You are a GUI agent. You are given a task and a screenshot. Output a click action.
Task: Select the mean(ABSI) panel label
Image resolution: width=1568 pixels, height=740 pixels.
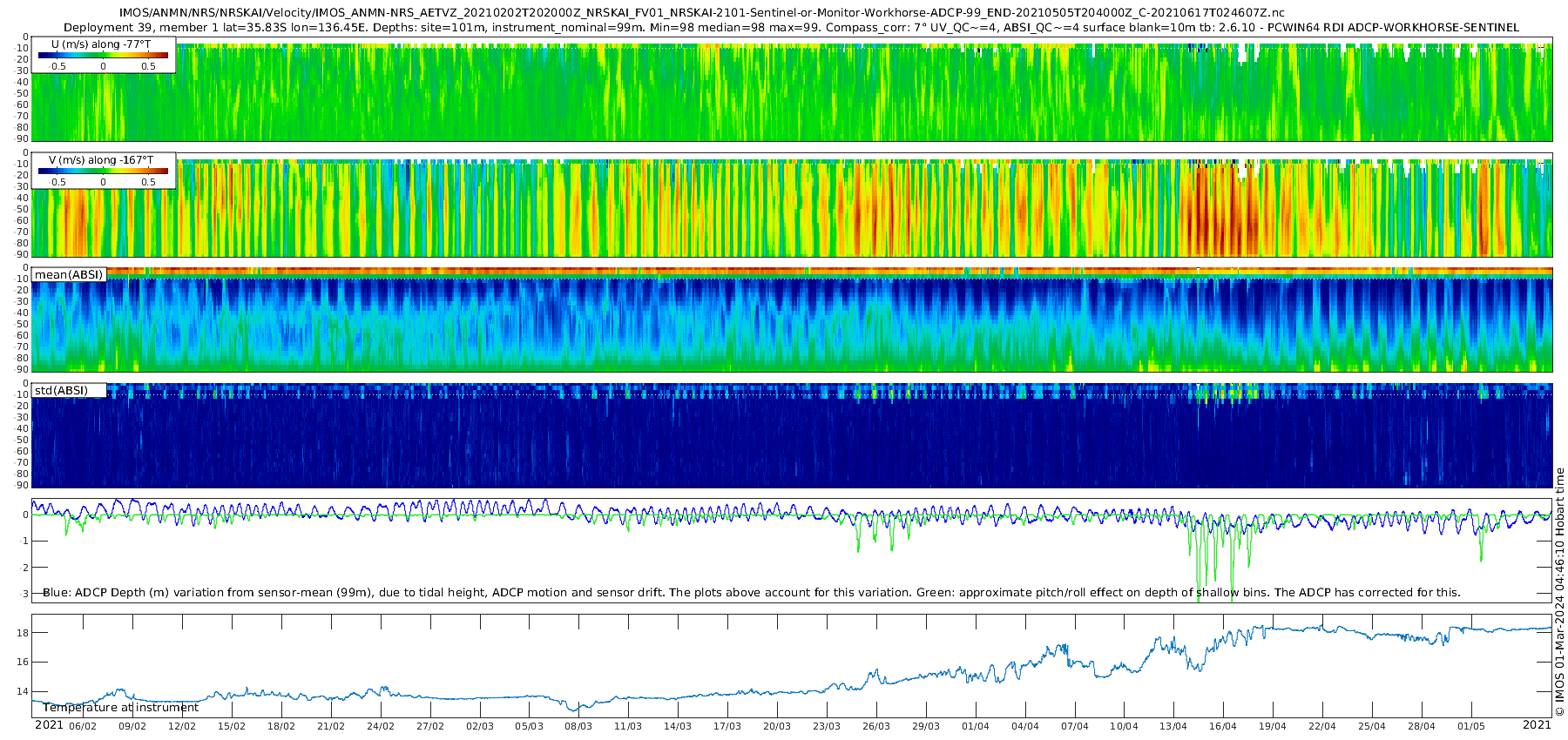(69, 275)
